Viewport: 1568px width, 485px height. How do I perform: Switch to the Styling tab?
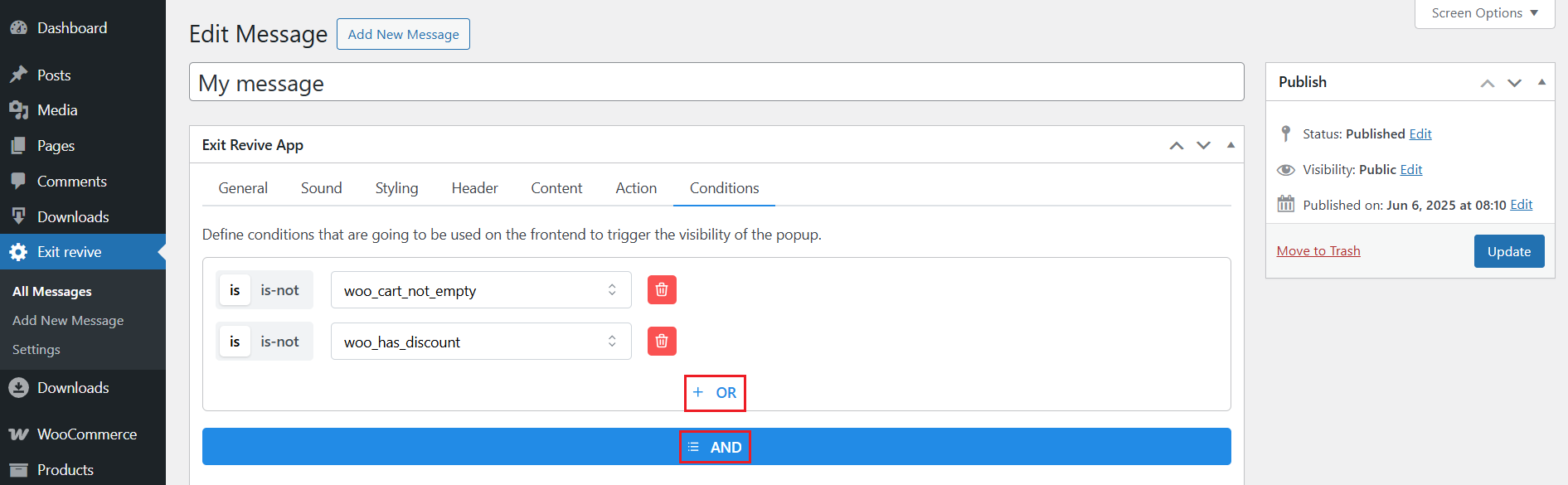[396, 188]
